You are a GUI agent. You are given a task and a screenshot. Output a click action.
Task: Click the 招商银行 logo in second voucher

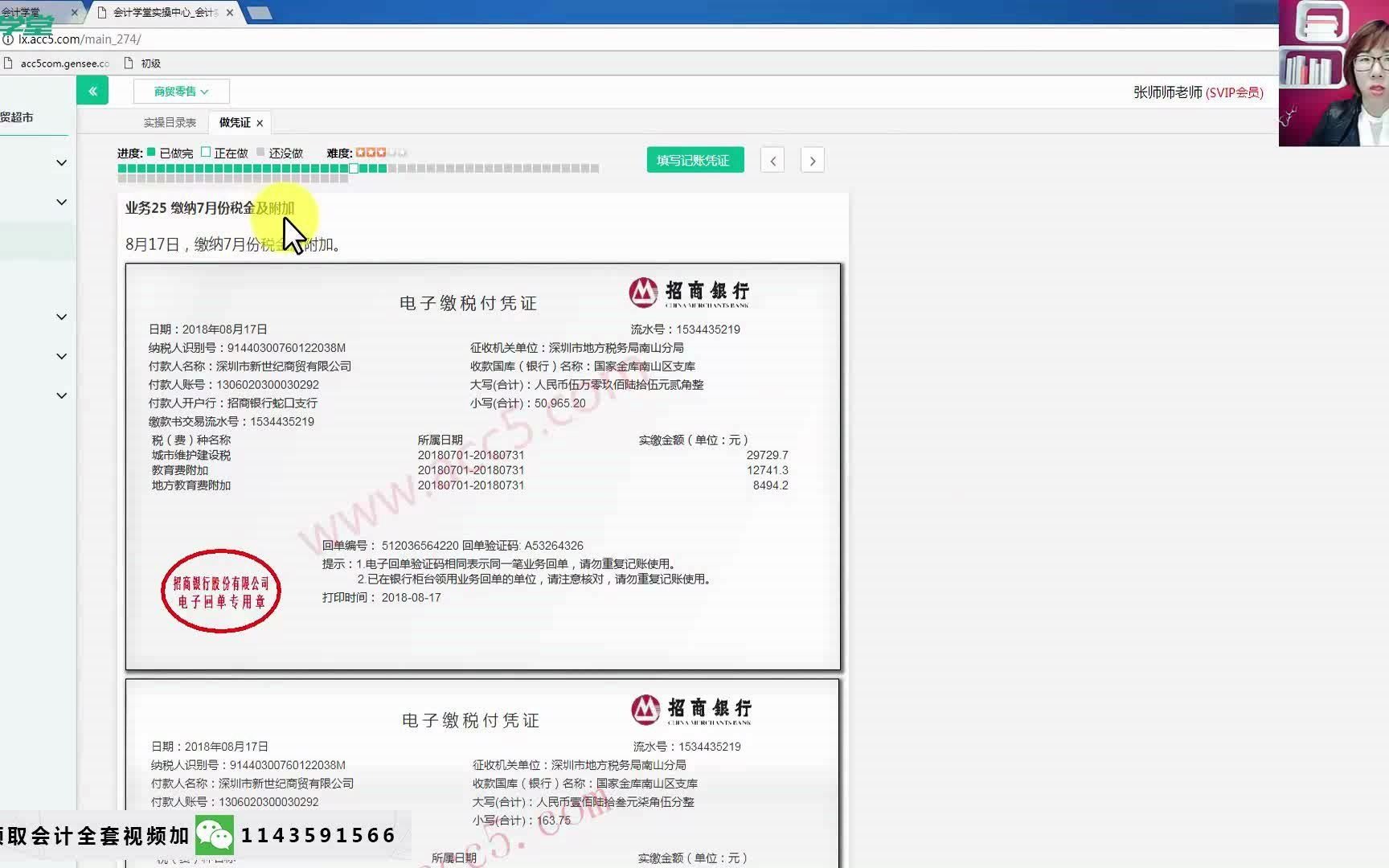pos(692,710)
